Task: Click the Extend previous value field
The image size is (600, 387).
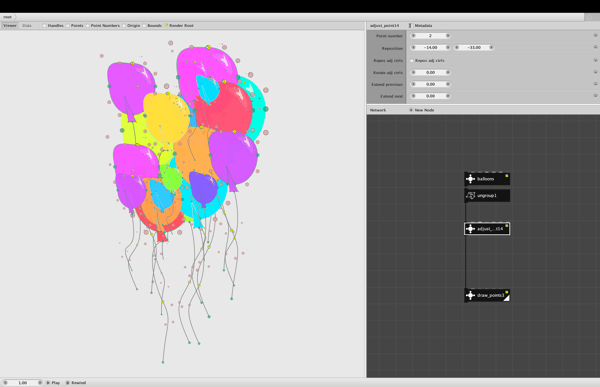Action: click(430, 84)
